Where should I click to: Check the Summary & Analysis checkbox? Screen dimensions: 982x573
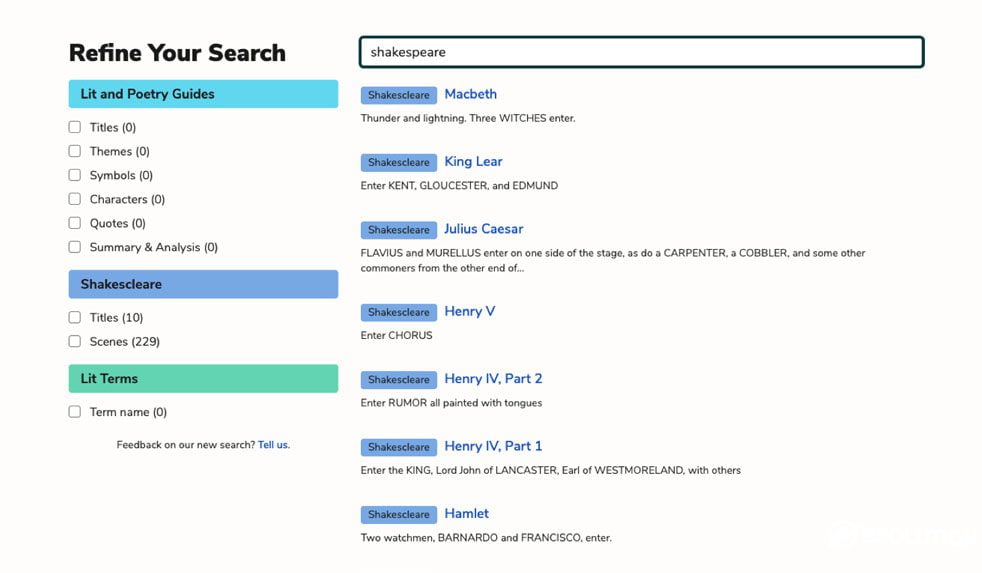(x=75, y=247)
